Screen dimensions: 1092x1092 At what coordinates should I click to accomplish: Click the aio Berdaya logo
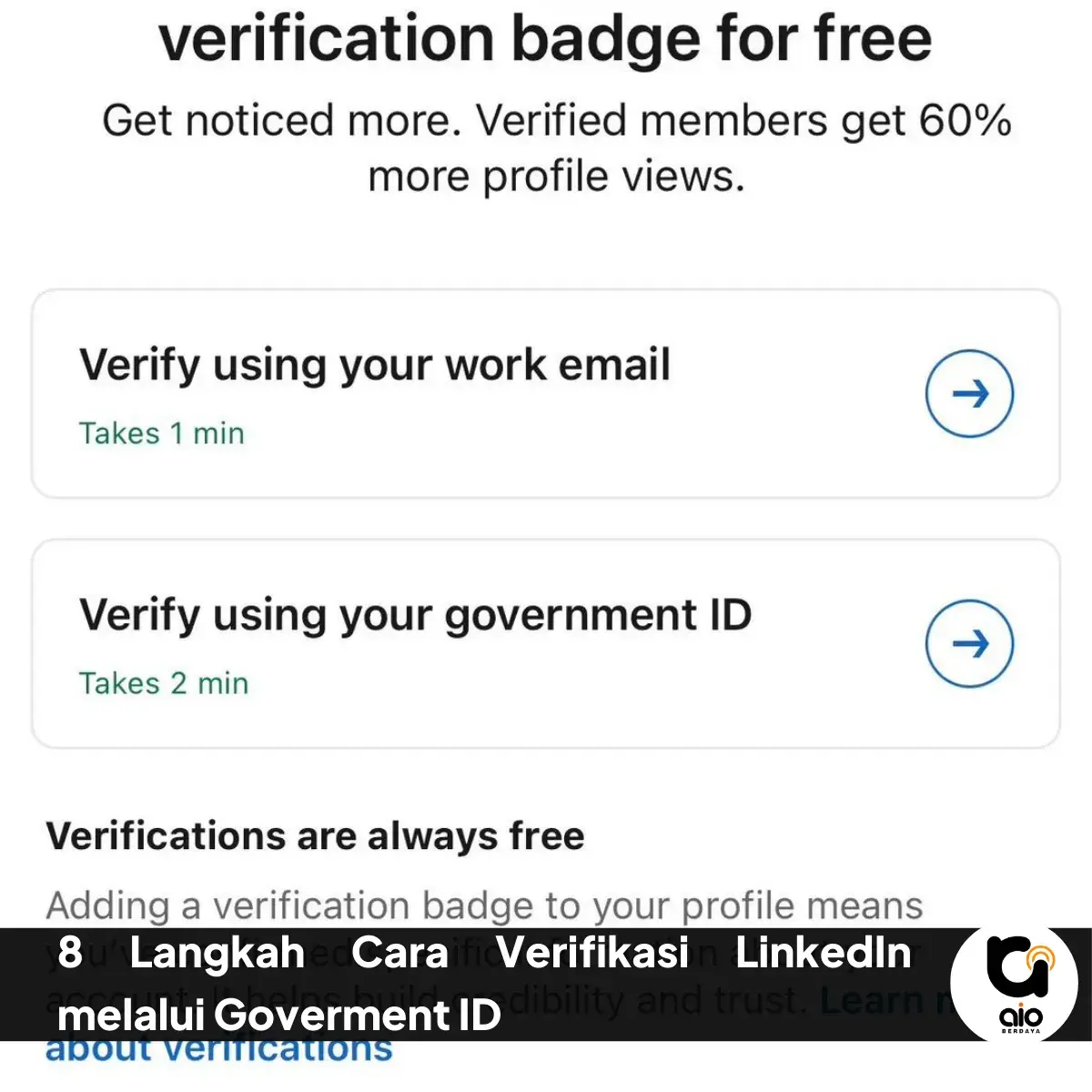(x=1014, y=984)
